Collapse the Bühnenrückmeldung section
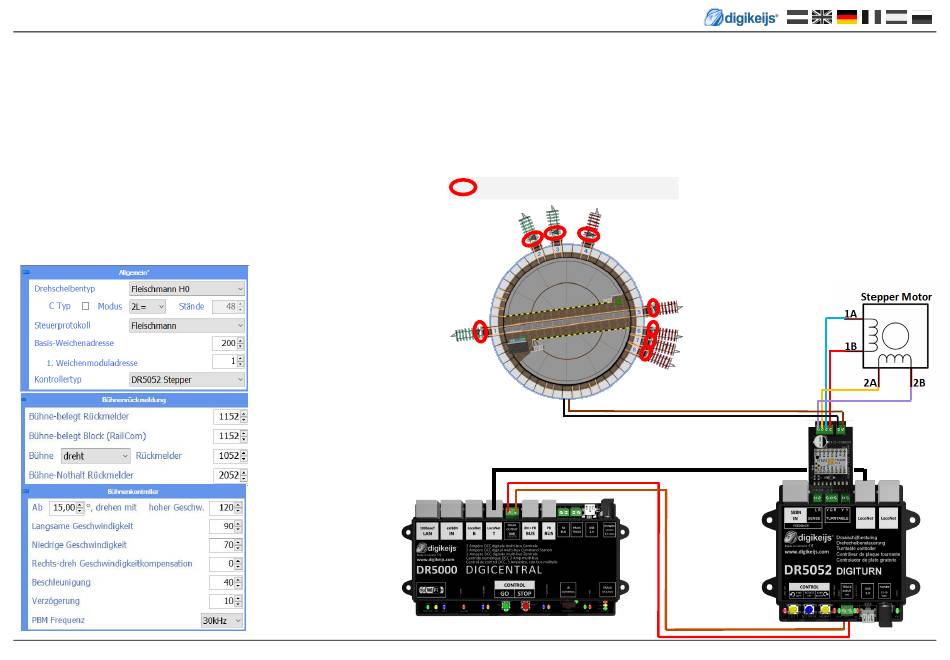Viewport: 950px width, 660px height. 25,399
